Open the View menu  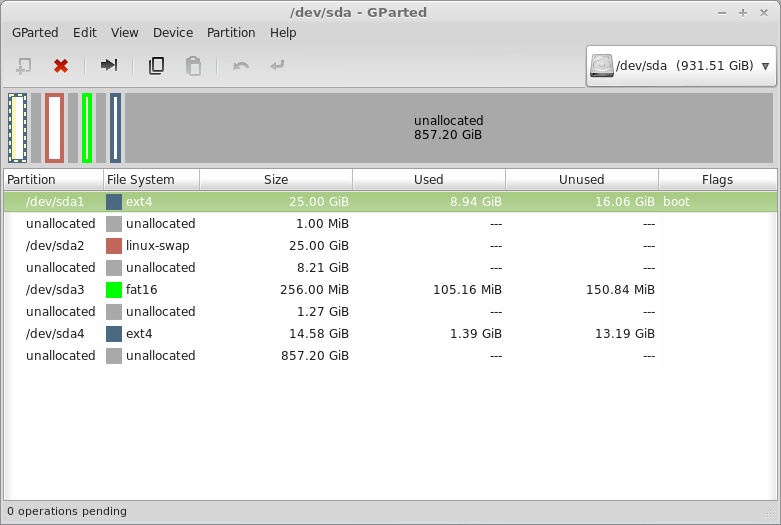coord(125,33)
